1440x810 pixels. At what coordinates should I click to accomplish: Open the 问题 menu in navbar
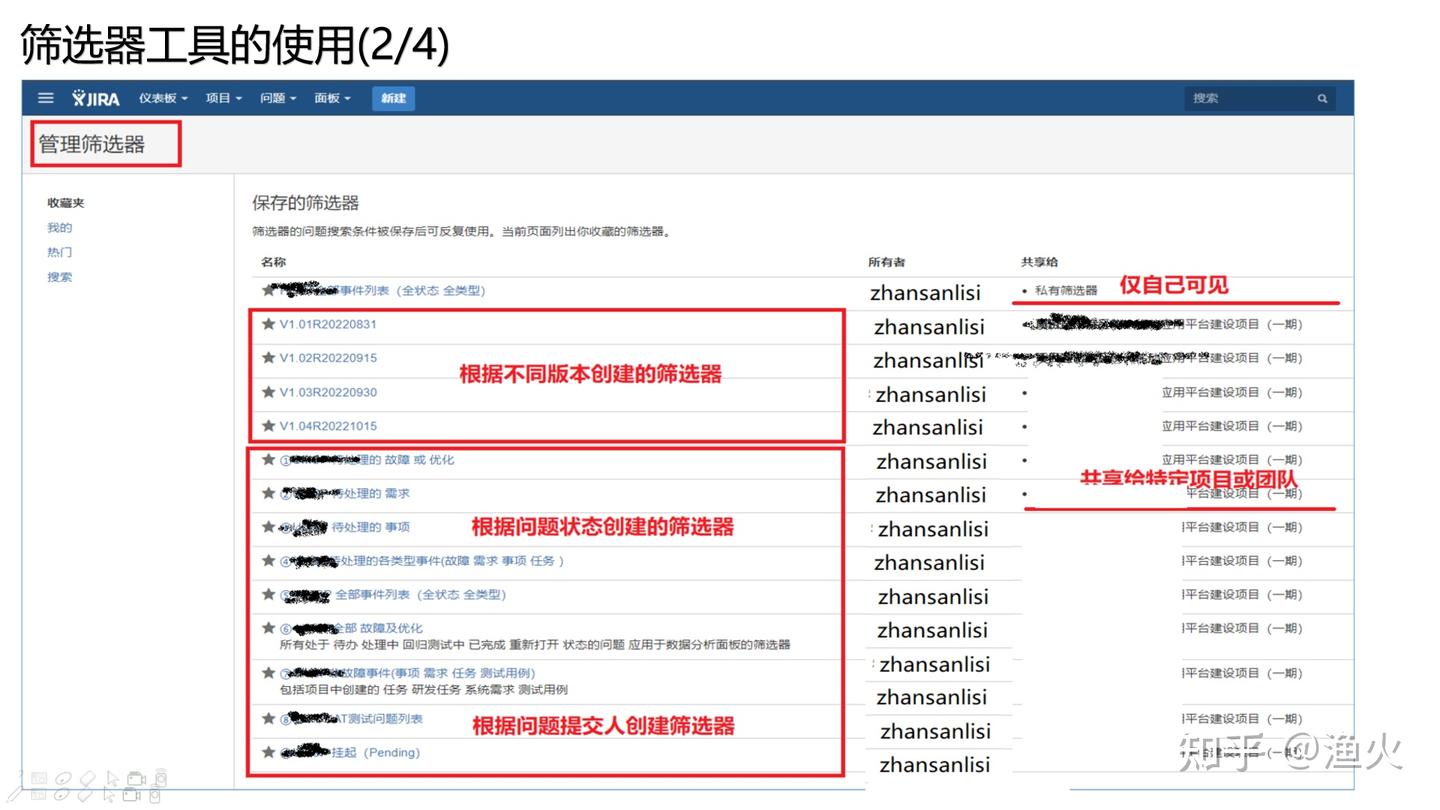point(278,98)
